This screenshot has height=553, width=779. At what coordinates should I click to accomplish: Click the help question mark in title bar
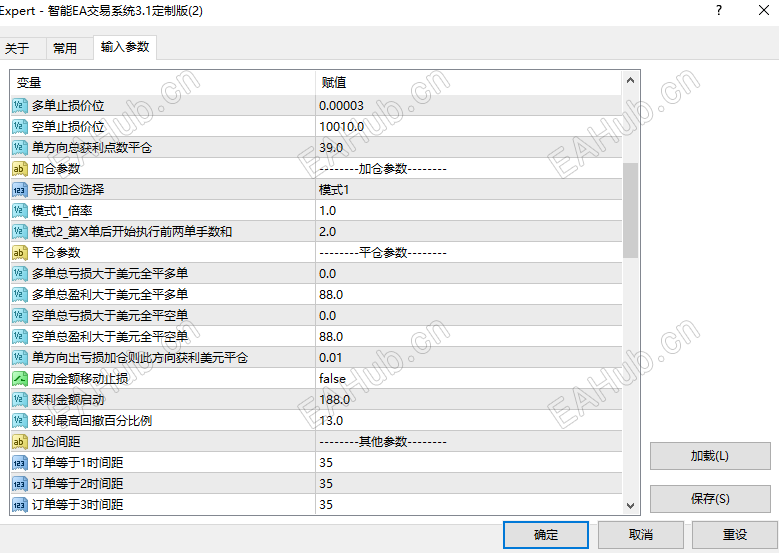pos(719,10)
